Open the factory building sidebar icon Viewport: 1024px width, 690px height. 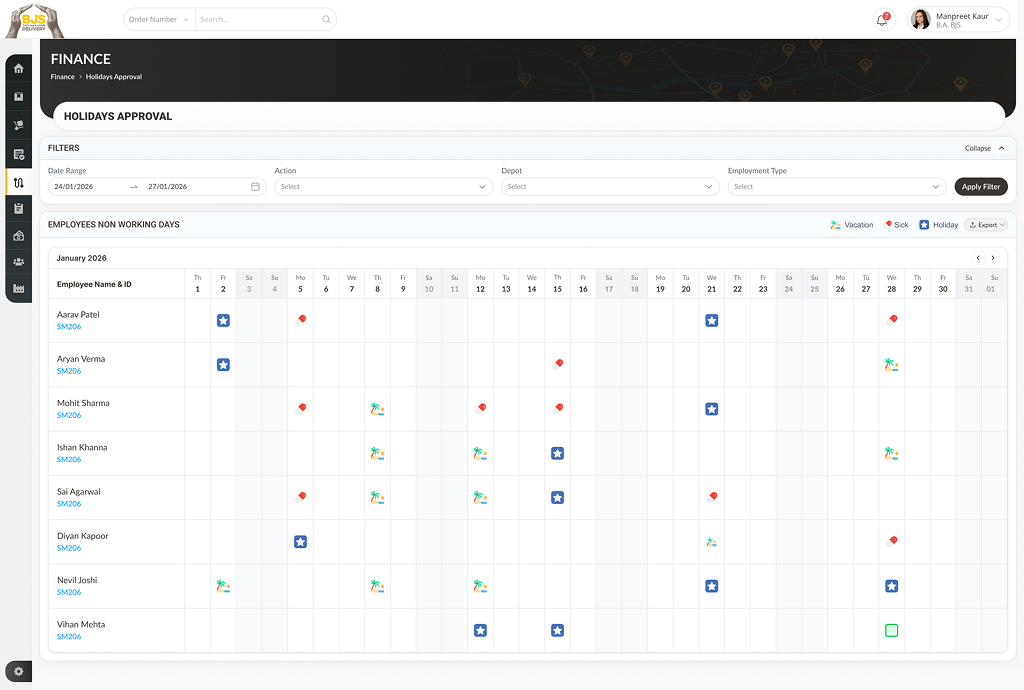point(18,289)
